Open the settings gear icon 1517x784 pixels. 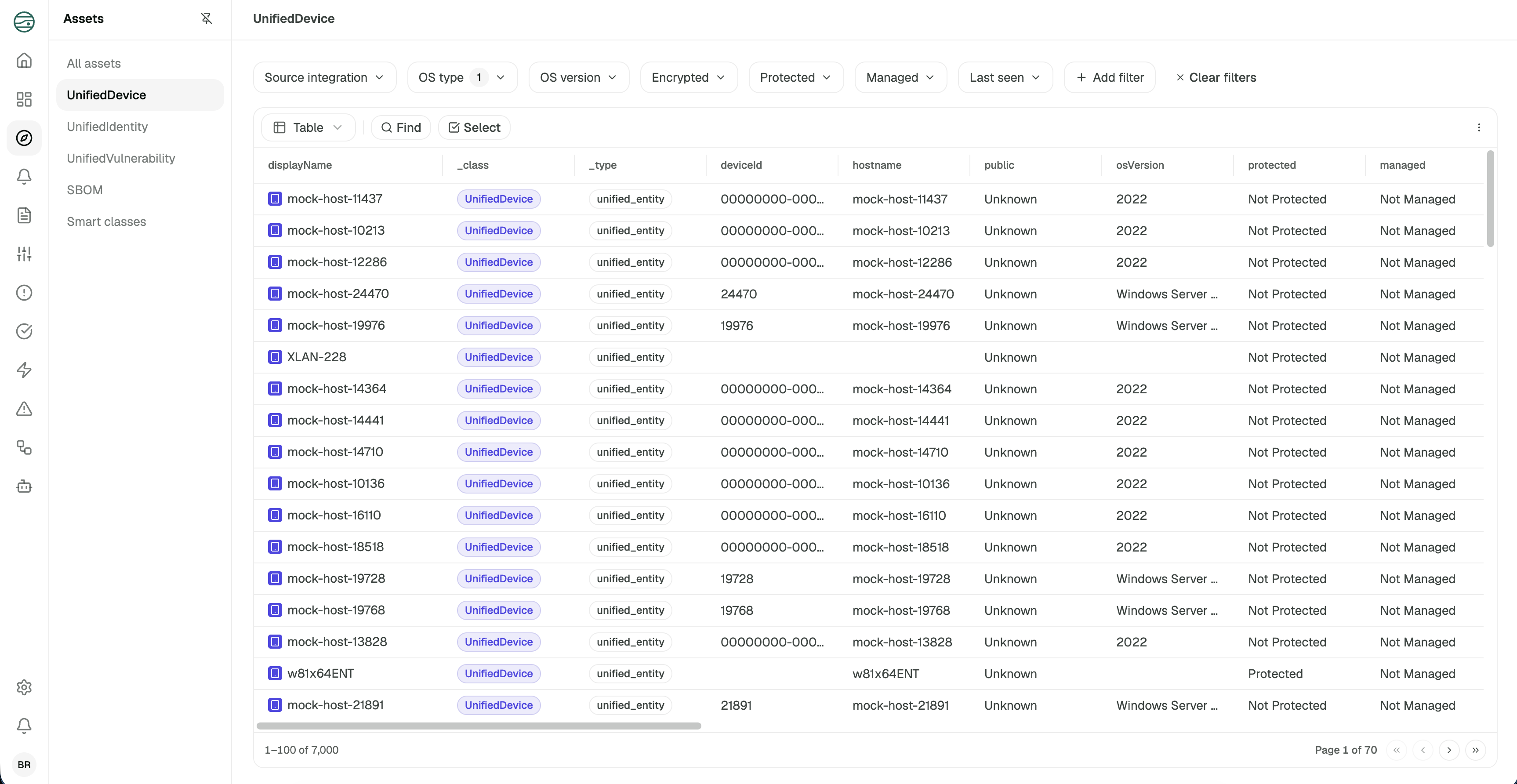coord(24,687)
